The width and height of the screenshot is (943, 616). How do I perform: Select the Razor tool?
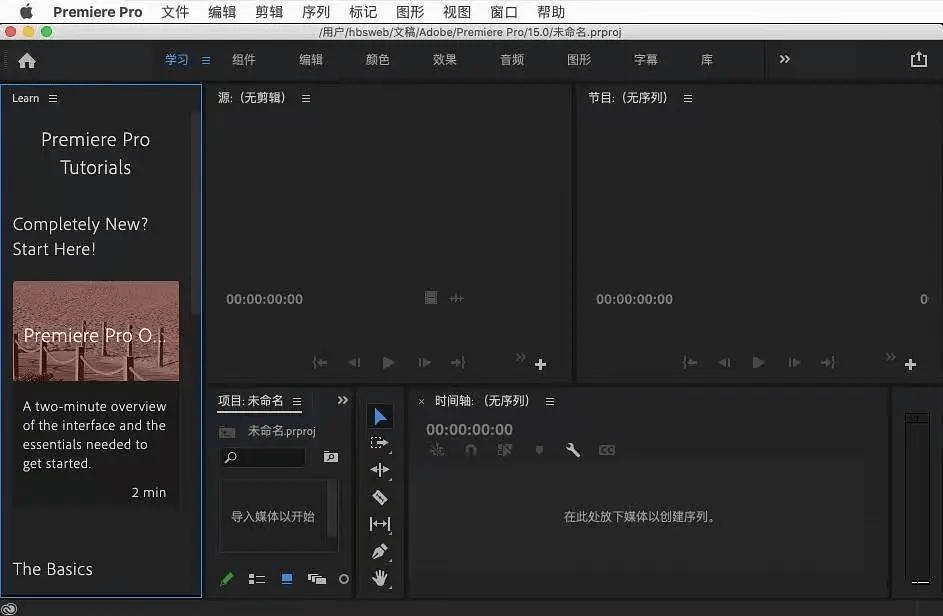tap(380, 497)
